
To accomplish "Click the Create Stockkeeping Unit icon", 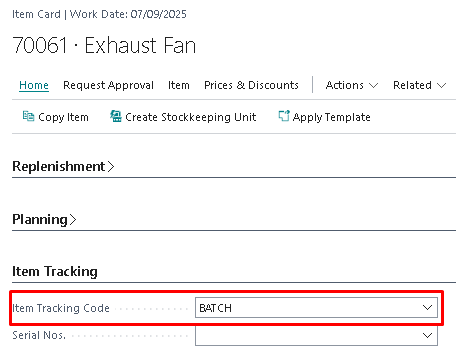I will [116, 116].
